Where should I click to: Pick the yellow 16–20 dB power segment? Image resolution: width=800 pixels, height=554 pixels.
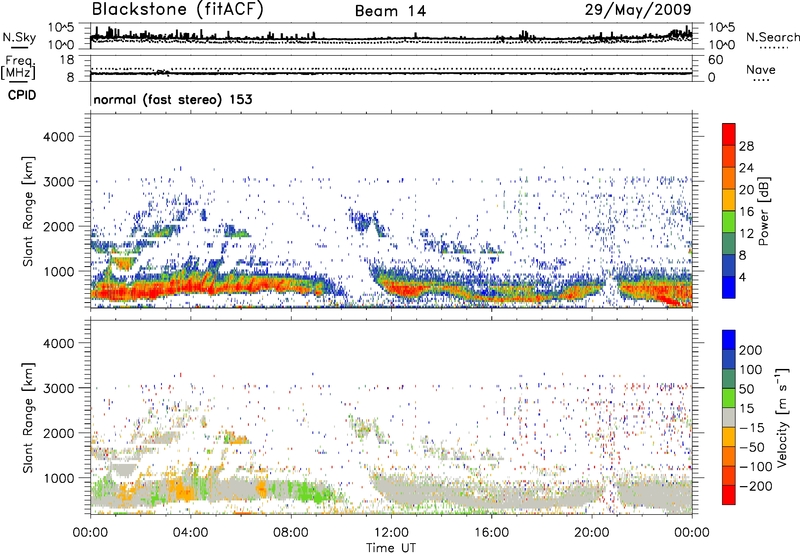coord(729,200)
